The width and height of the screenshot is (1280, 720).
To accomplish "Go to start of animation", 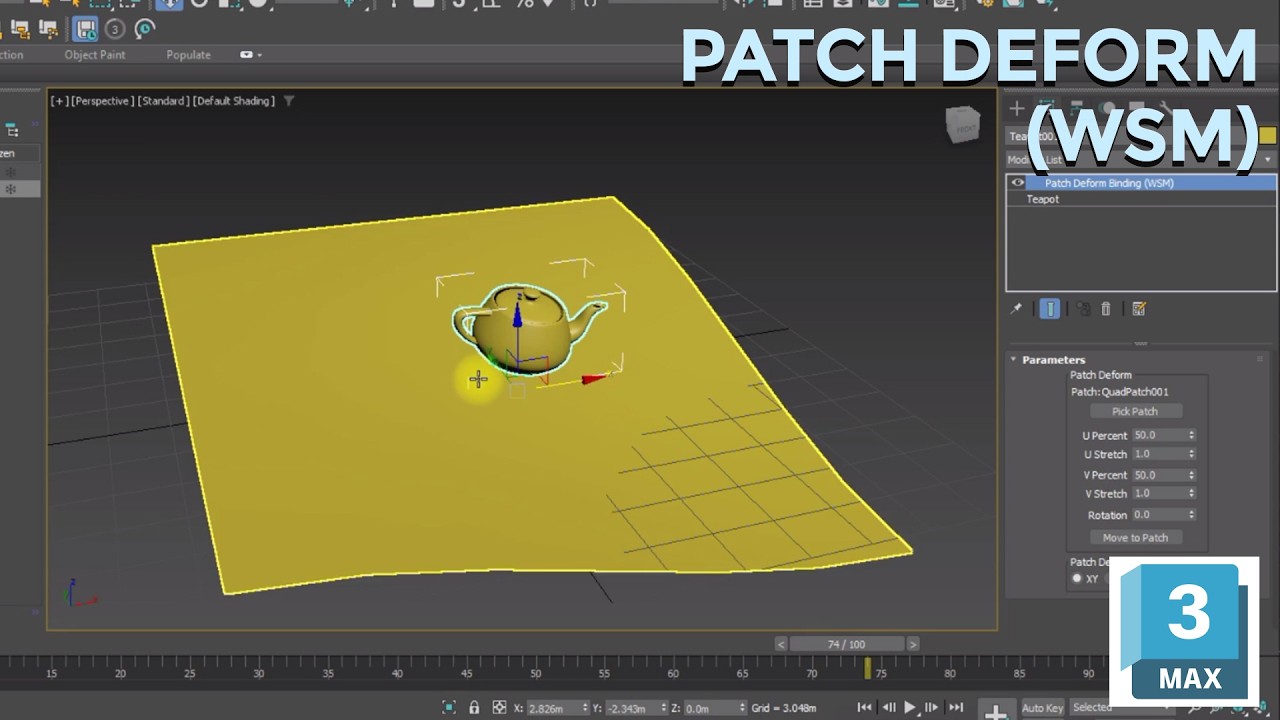I will click(x=866, y=707).
